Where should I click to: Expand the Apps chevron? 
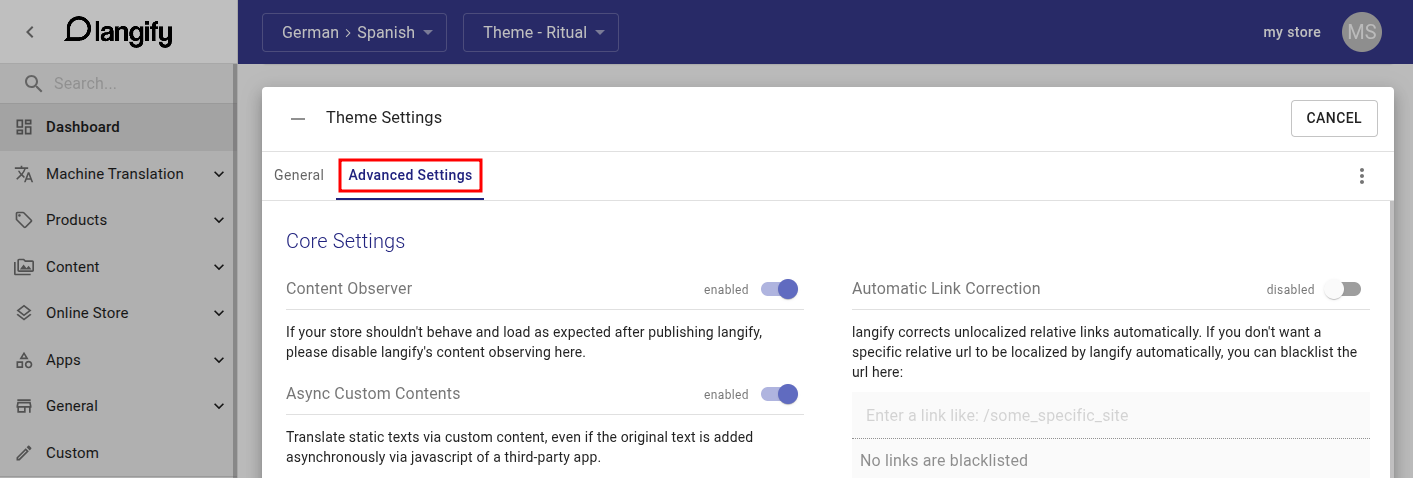click(x=219, y=360)
